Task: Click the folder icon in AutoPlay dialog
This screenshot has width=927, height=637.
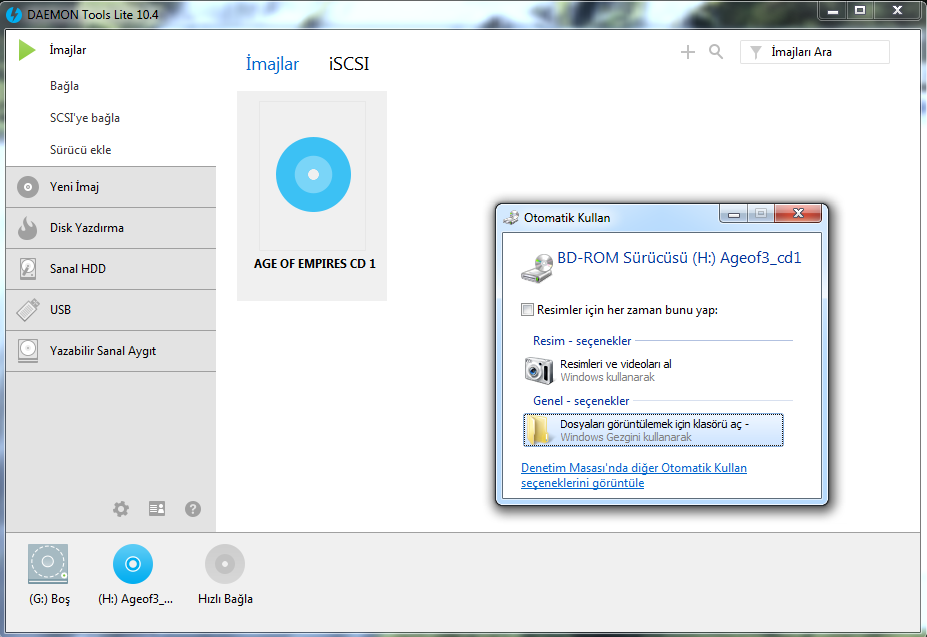Action: pos(538,430)
